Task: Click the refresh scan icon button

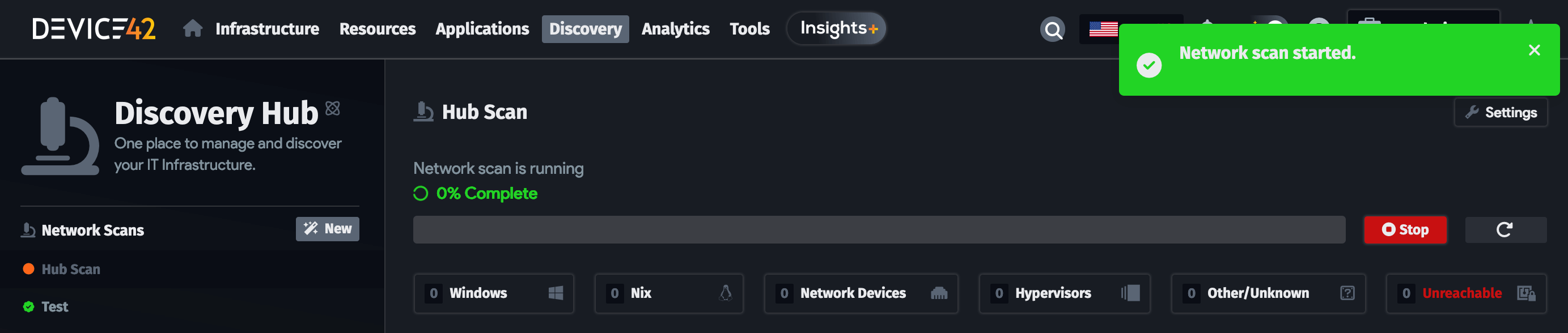Action: coord(1505,230)
